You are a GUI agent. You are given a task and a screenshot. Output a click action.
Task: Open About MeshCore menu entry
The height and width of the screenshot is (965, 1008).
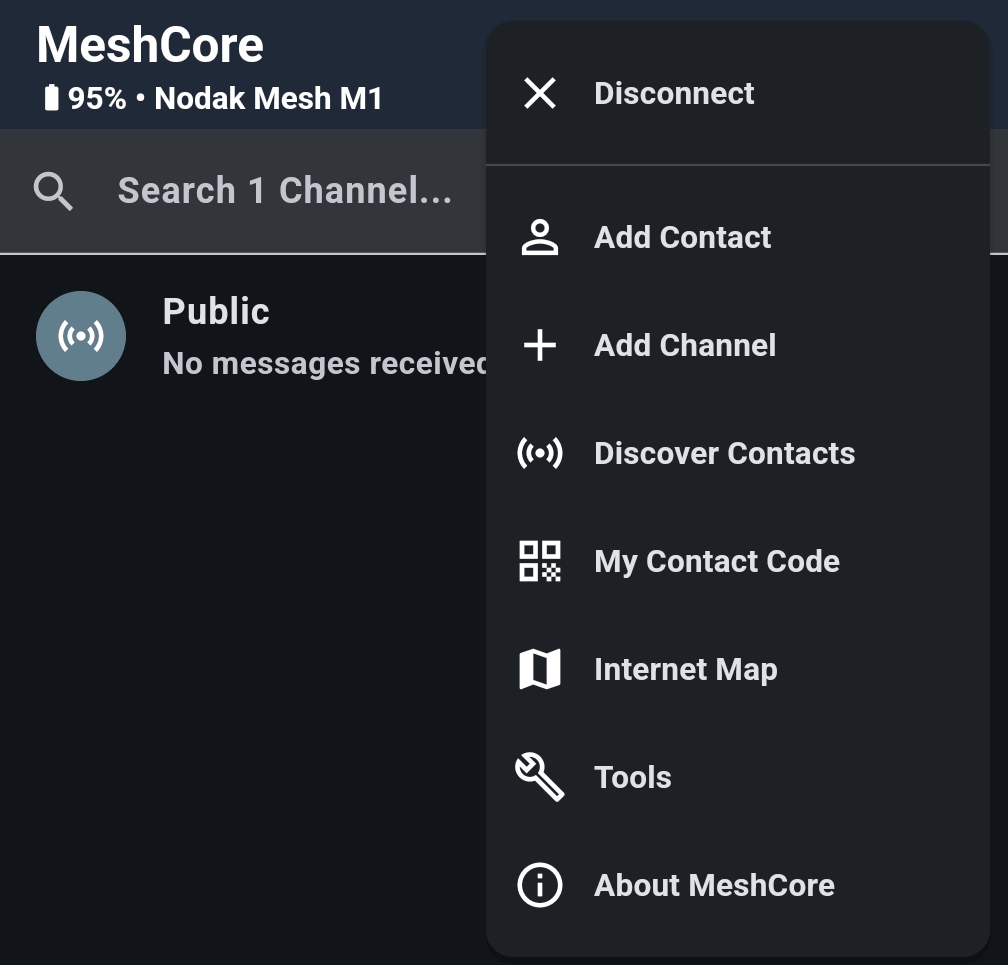point(714,885)
